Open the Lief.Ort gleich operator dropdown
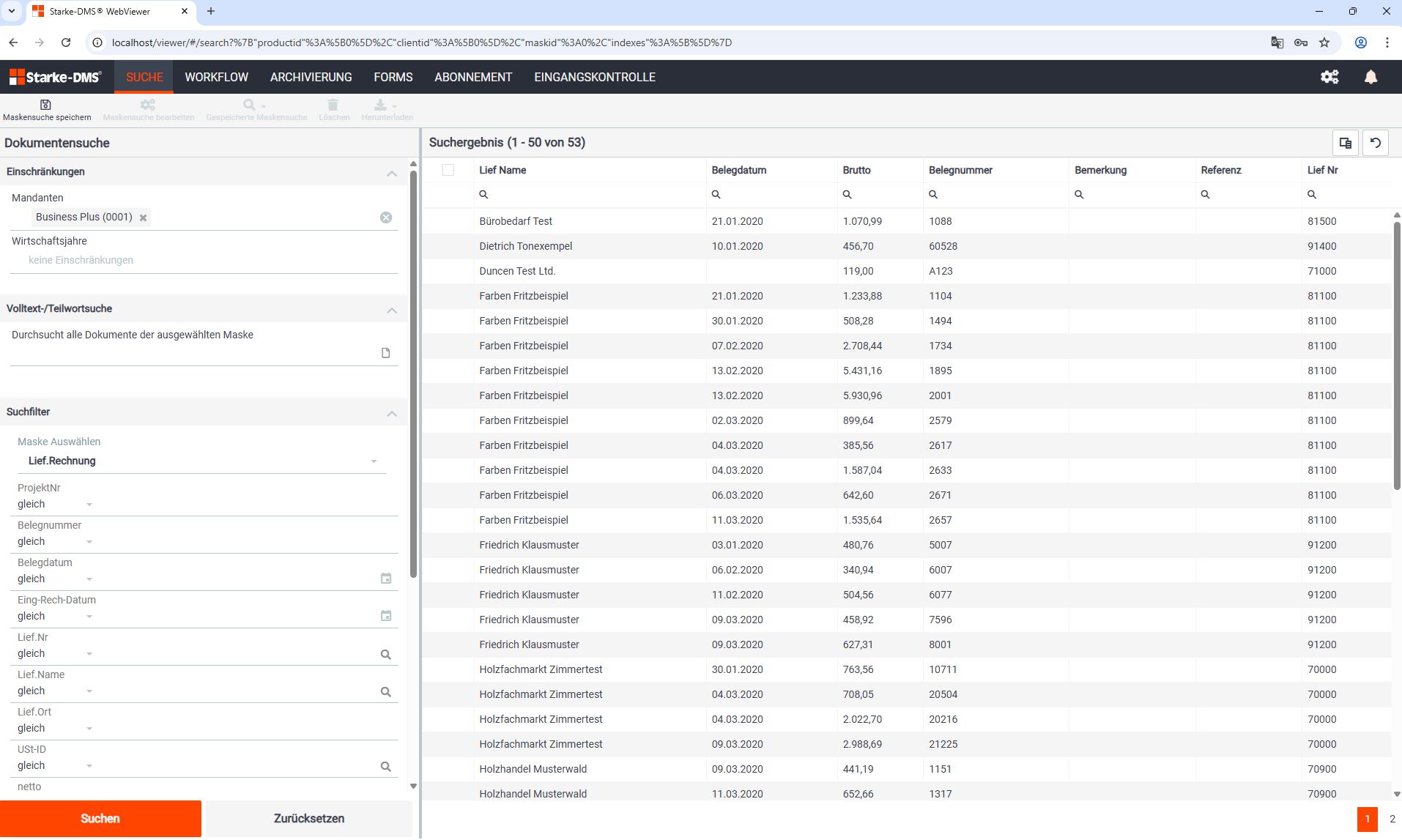 pos(56,729)
